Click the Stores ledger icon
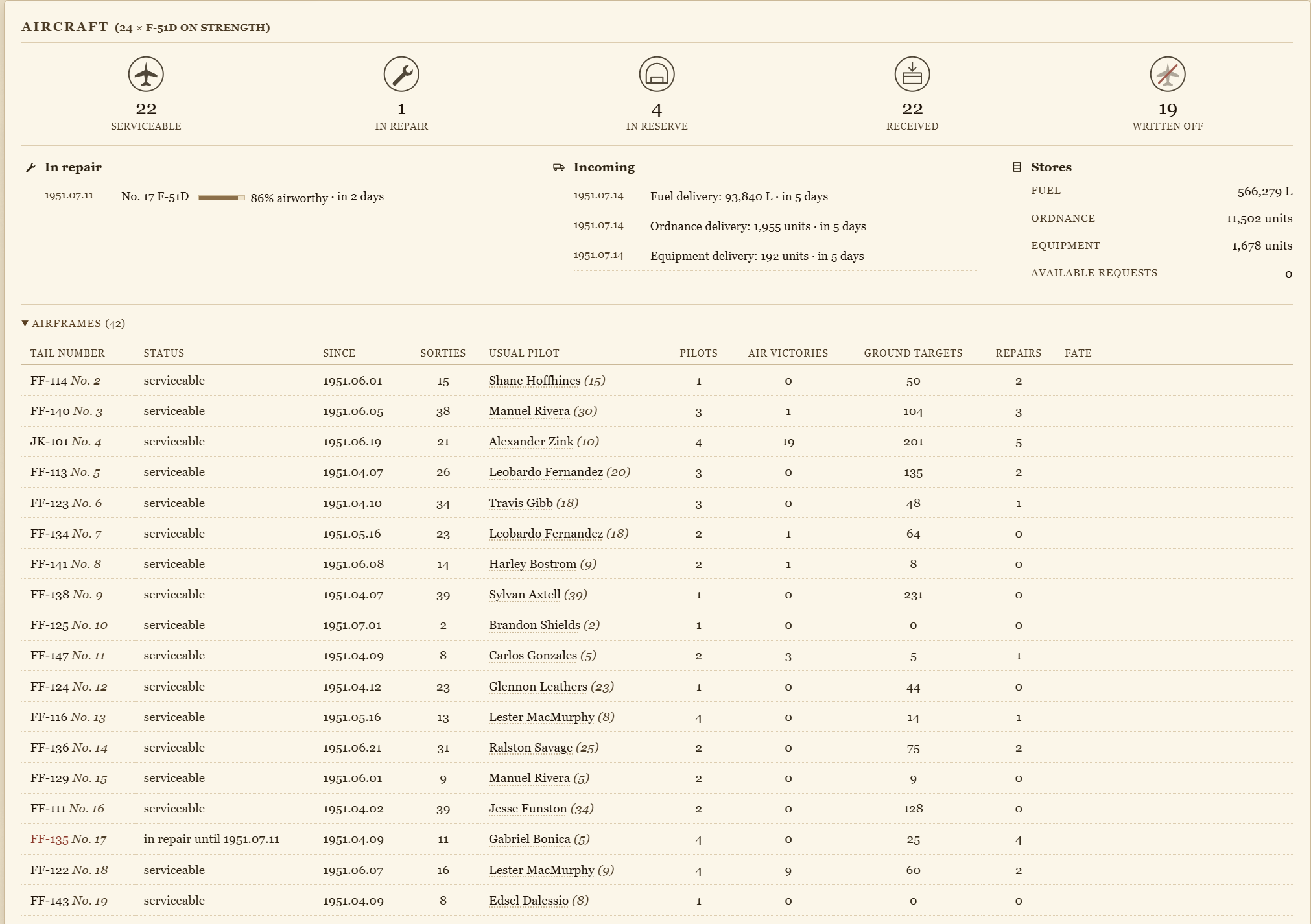Screen dimensions: 1311x924 1017,167
